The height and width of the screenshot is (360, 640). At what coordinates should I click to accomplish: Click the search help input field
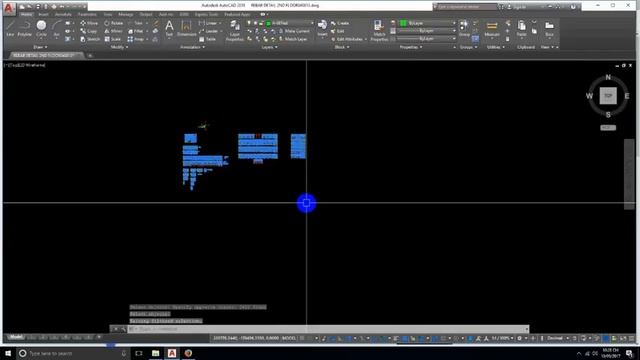467,7
